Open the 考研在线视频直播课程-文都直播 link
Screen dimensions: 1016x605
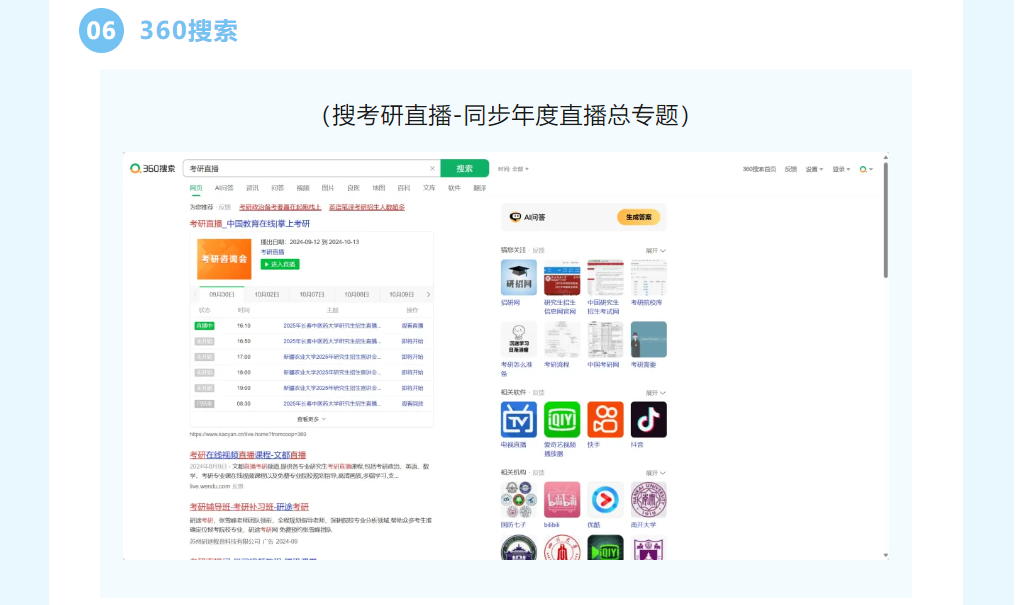point(248,455)
